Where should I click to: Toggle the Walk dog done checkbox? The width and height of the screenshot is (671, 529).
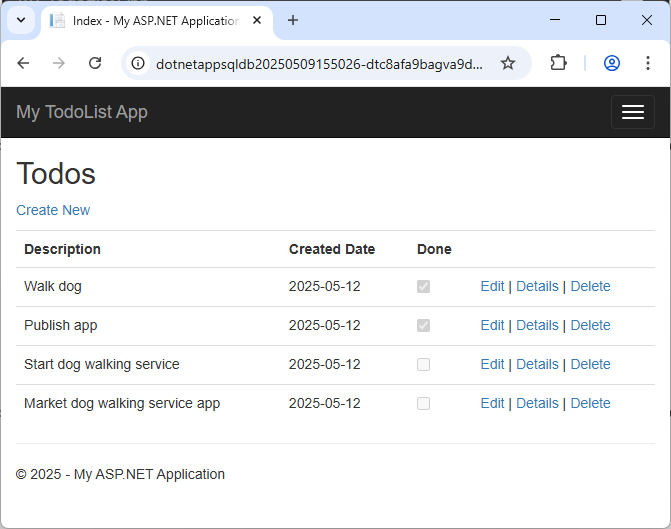424,286
